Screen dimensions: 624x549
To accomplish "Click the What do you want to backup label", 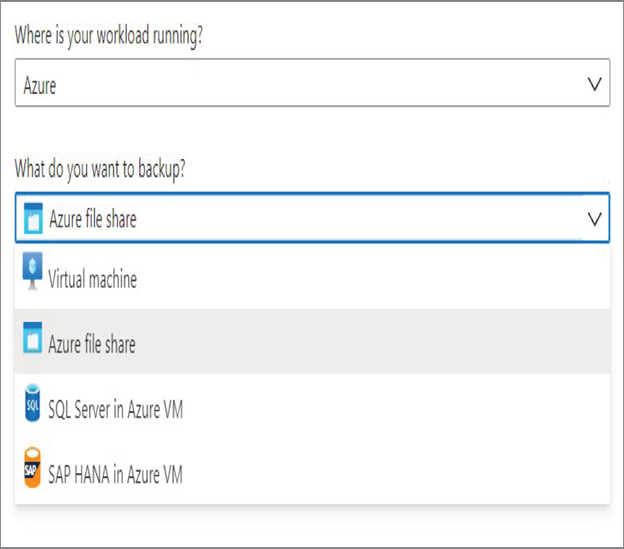I will click(x=100, y=169).
